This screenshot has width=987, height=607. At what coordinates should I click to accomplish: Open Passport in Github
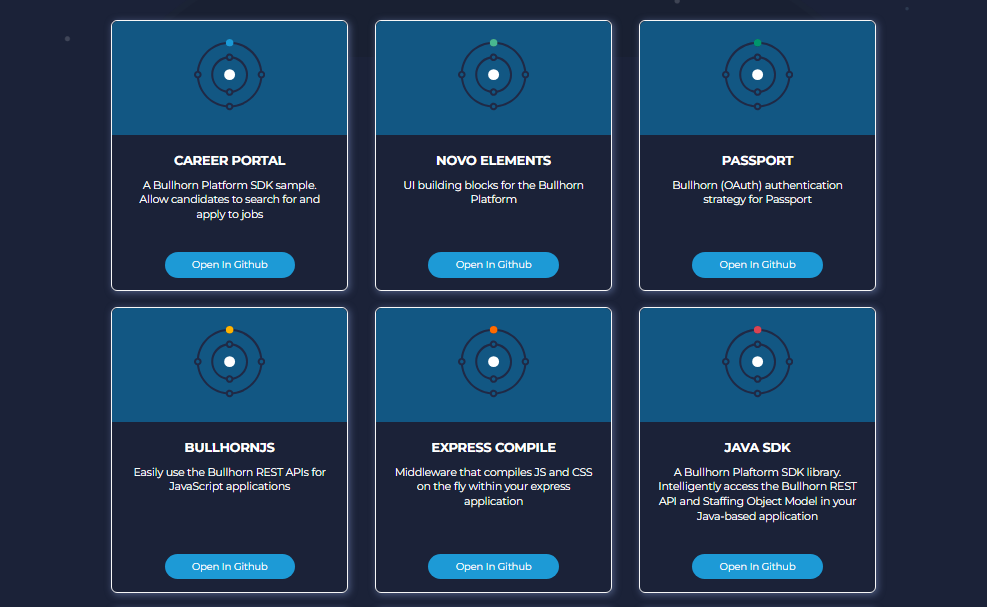757,264
